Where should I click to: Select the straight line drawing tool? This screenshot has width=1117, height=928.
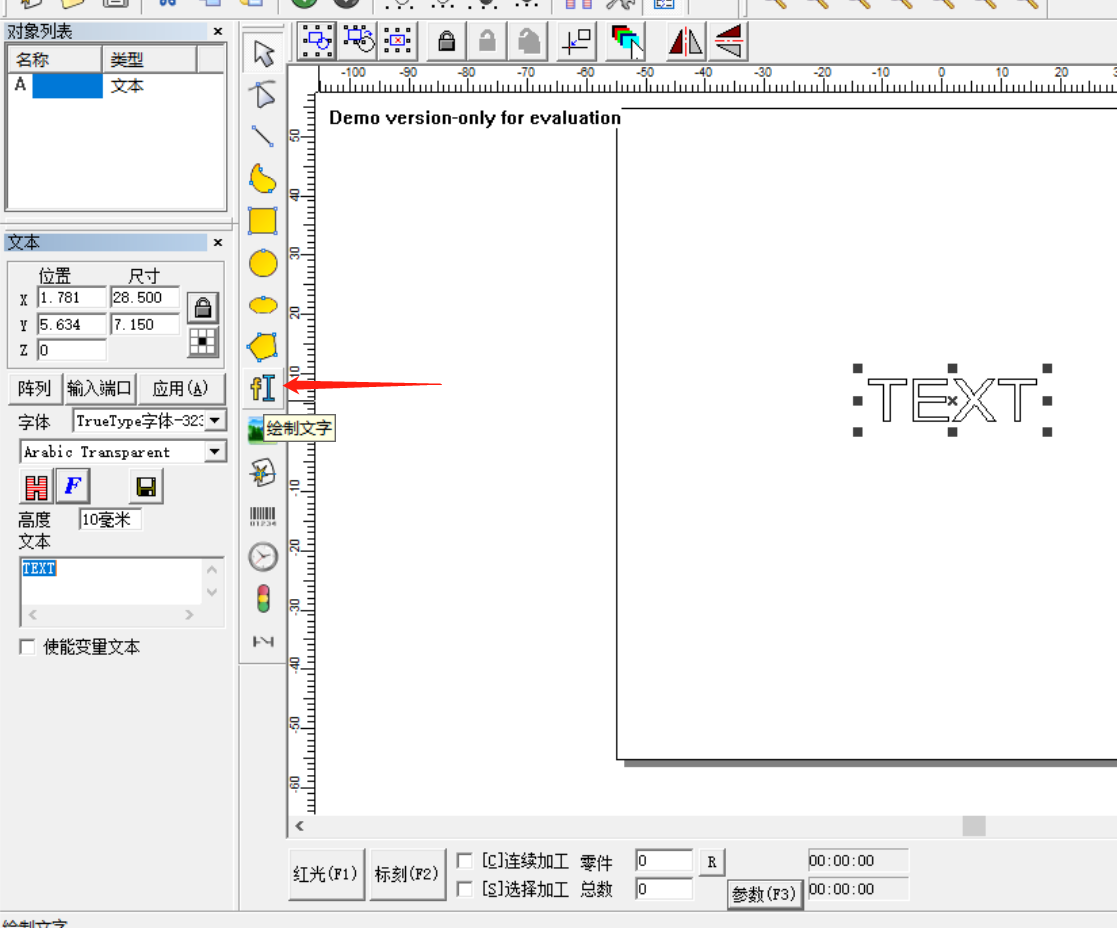[x=263, y=136]
